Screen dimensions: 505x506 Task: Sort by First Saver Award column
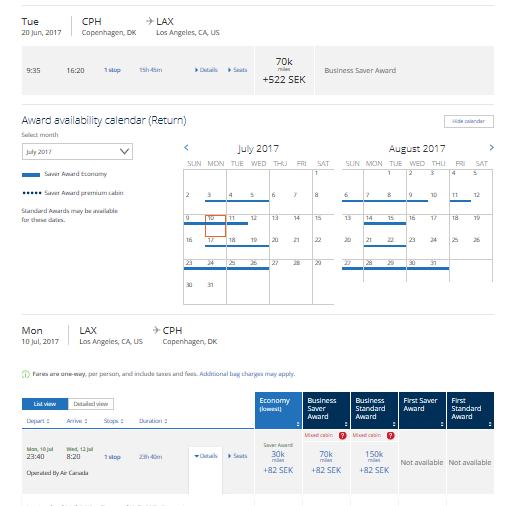(x=422, y=410)
